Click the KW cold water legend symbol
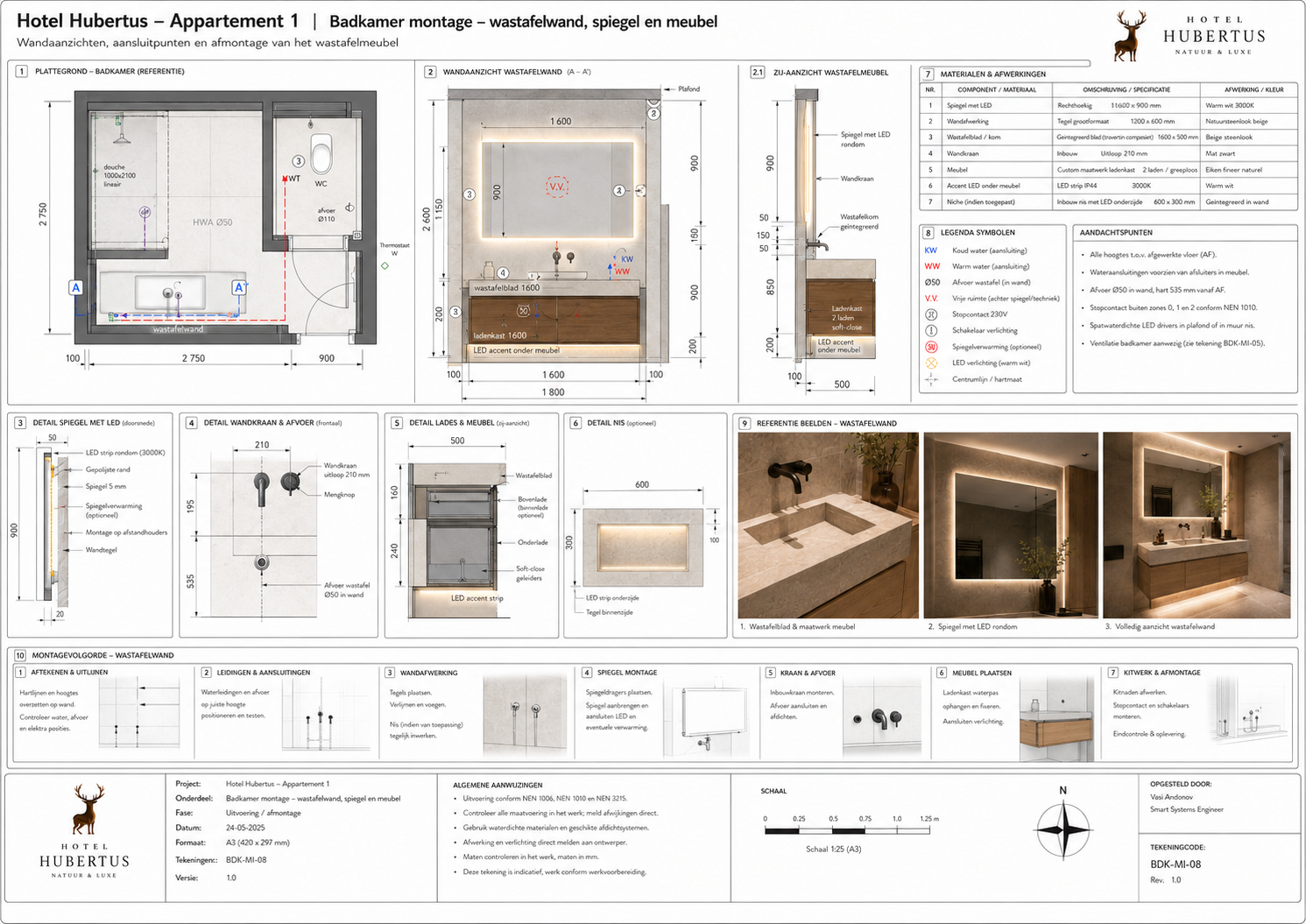 [x=930, y=250]
